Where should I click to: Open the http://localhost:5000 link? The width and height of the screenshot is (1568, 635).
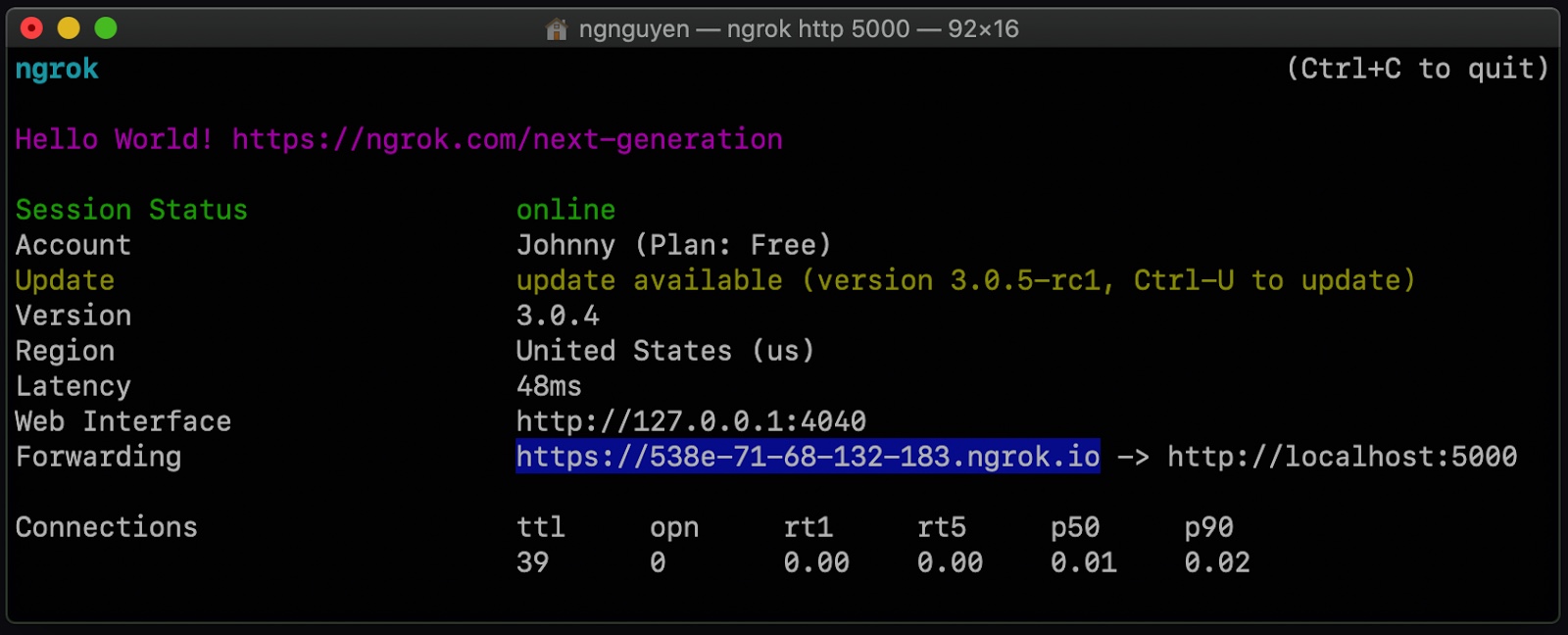(1343, 457)
